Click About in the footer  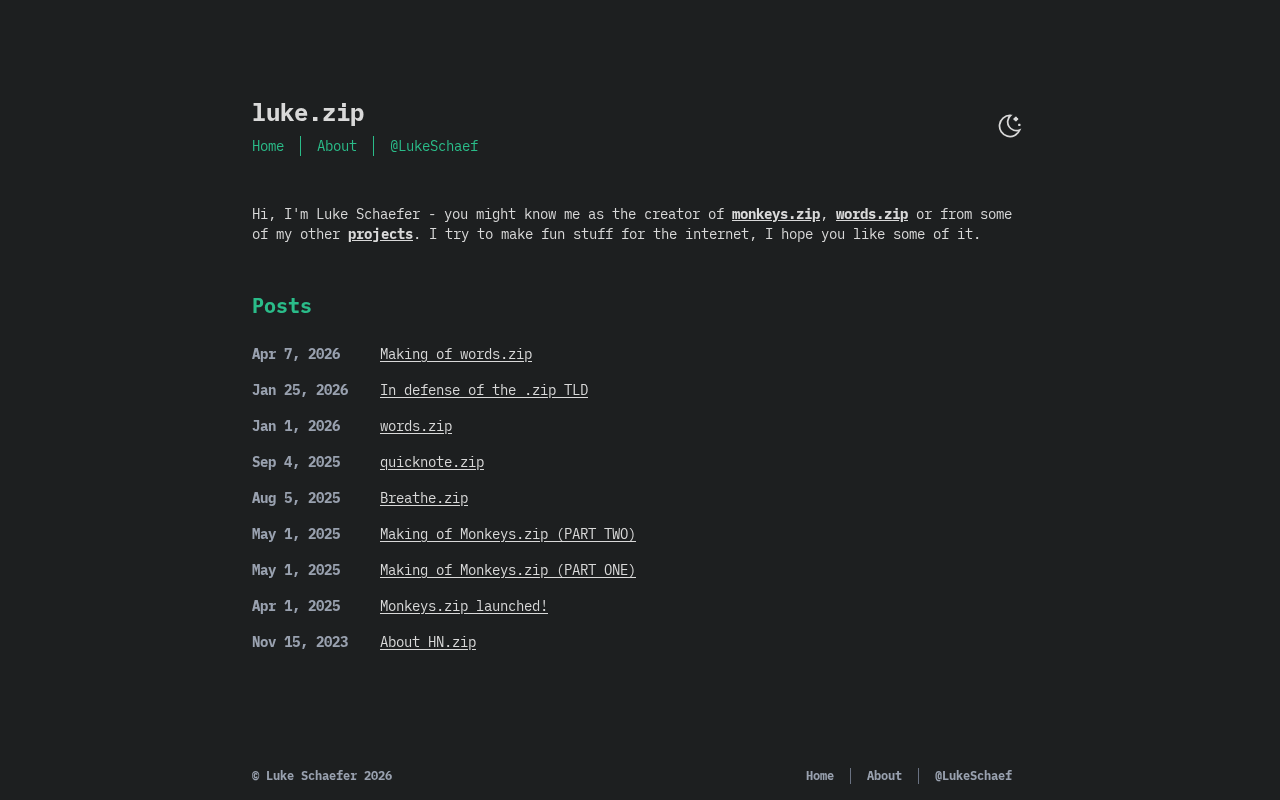coord(884,776)
